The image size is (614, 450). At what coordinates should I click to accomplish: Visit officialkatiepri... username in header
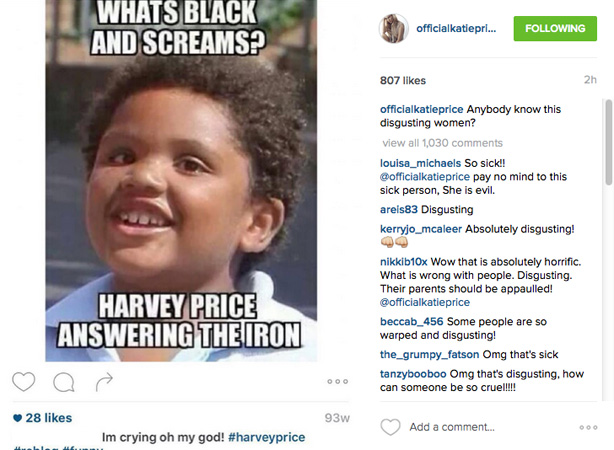456,29
